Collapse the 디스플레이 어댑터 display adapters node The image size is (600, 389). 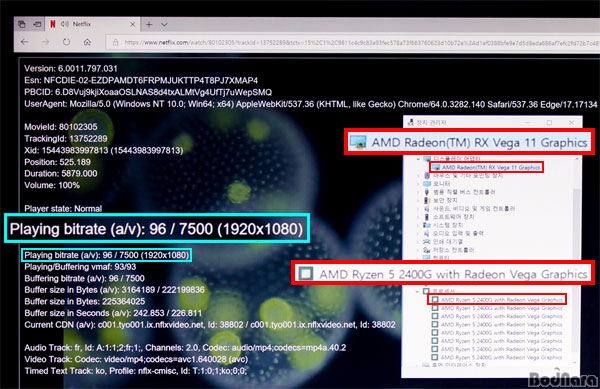418,158
